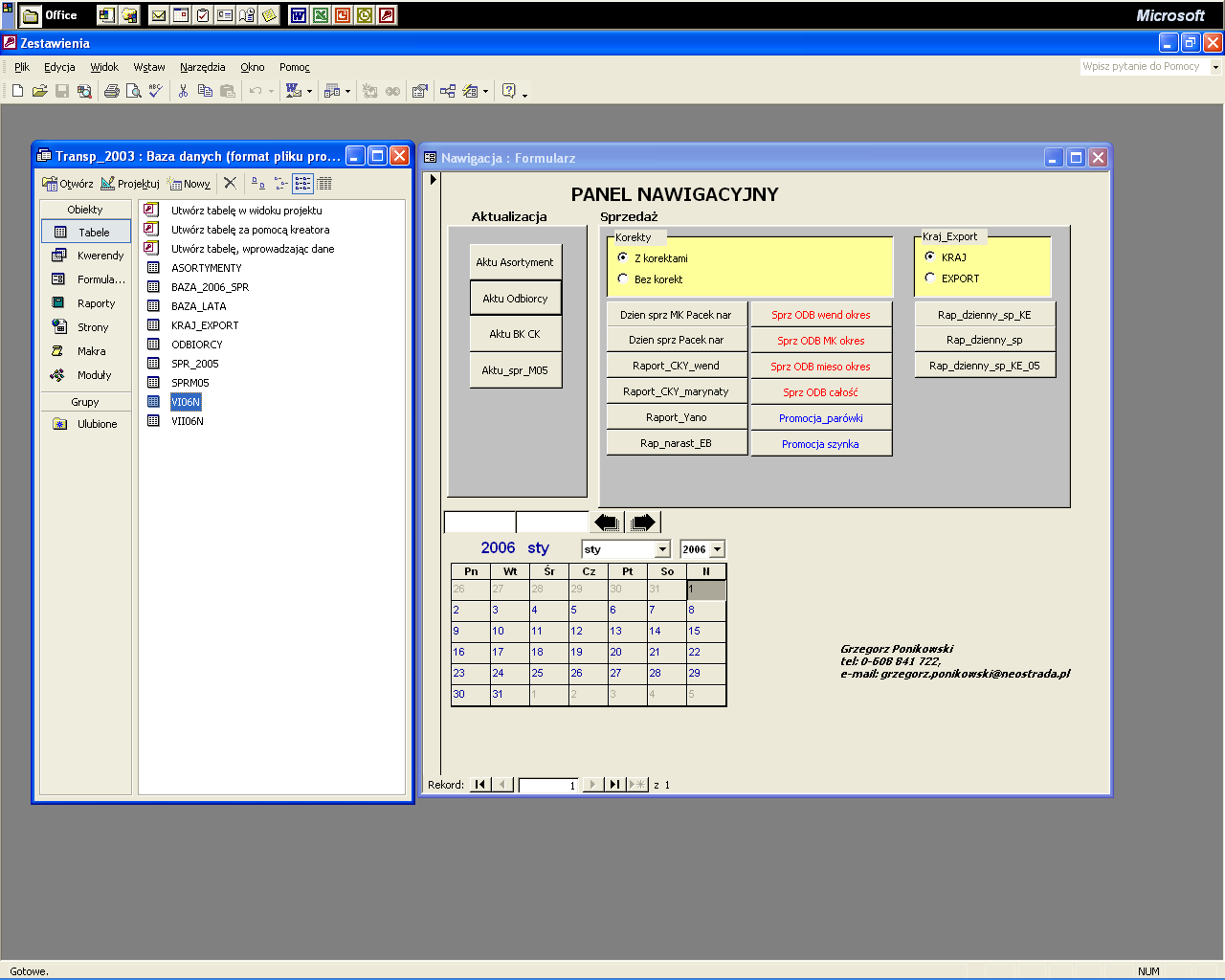1225x980 pixels.
Task: Click the record number input field
Action: point(548,785)
